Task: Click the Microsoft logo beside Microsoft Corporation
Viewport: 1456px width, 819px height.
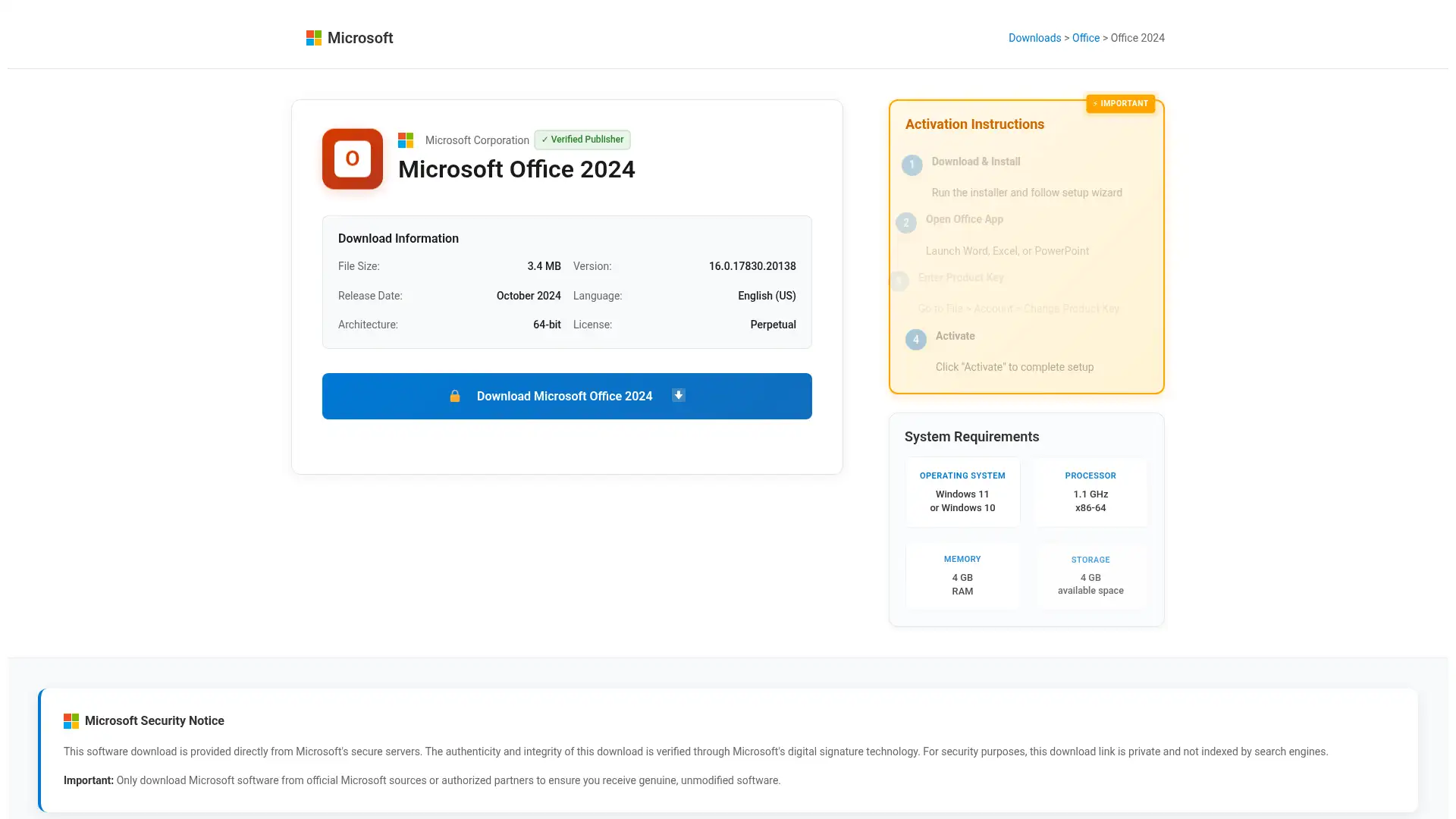Action: click(x=406, y=140)
